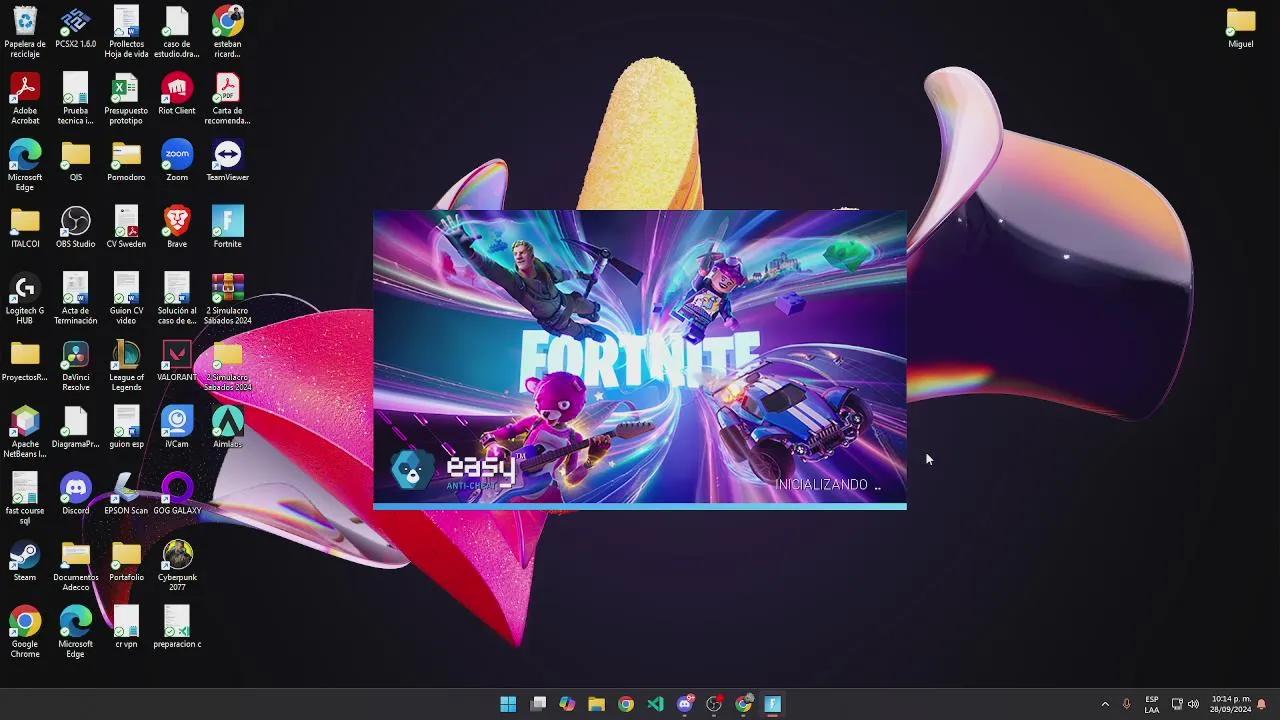
Task: Select the ITALCOI folder
Action: point(25,228)
